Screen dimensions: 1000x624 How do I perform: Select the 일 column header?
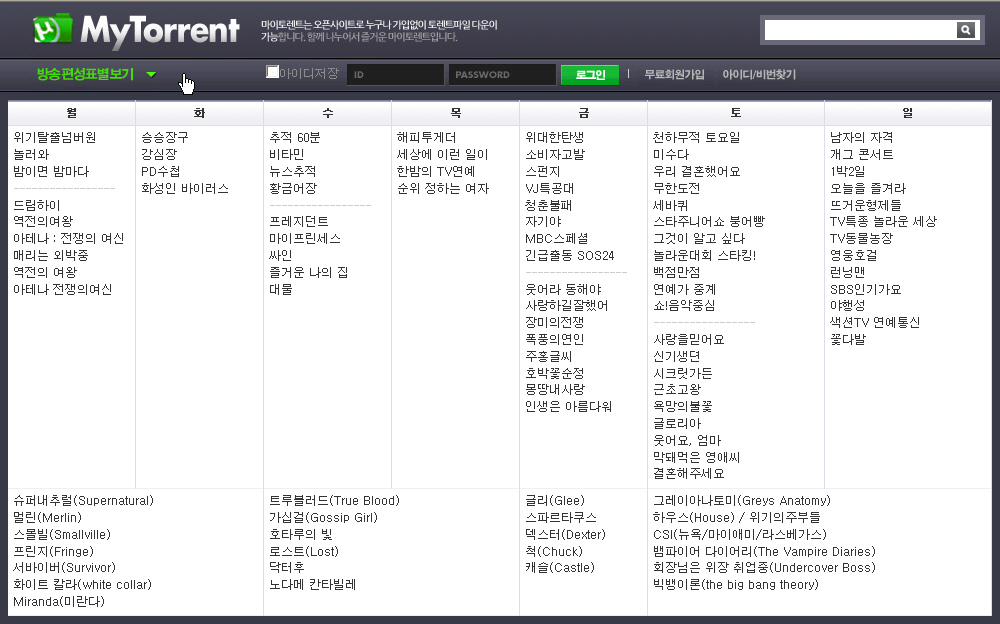point(908,113)
